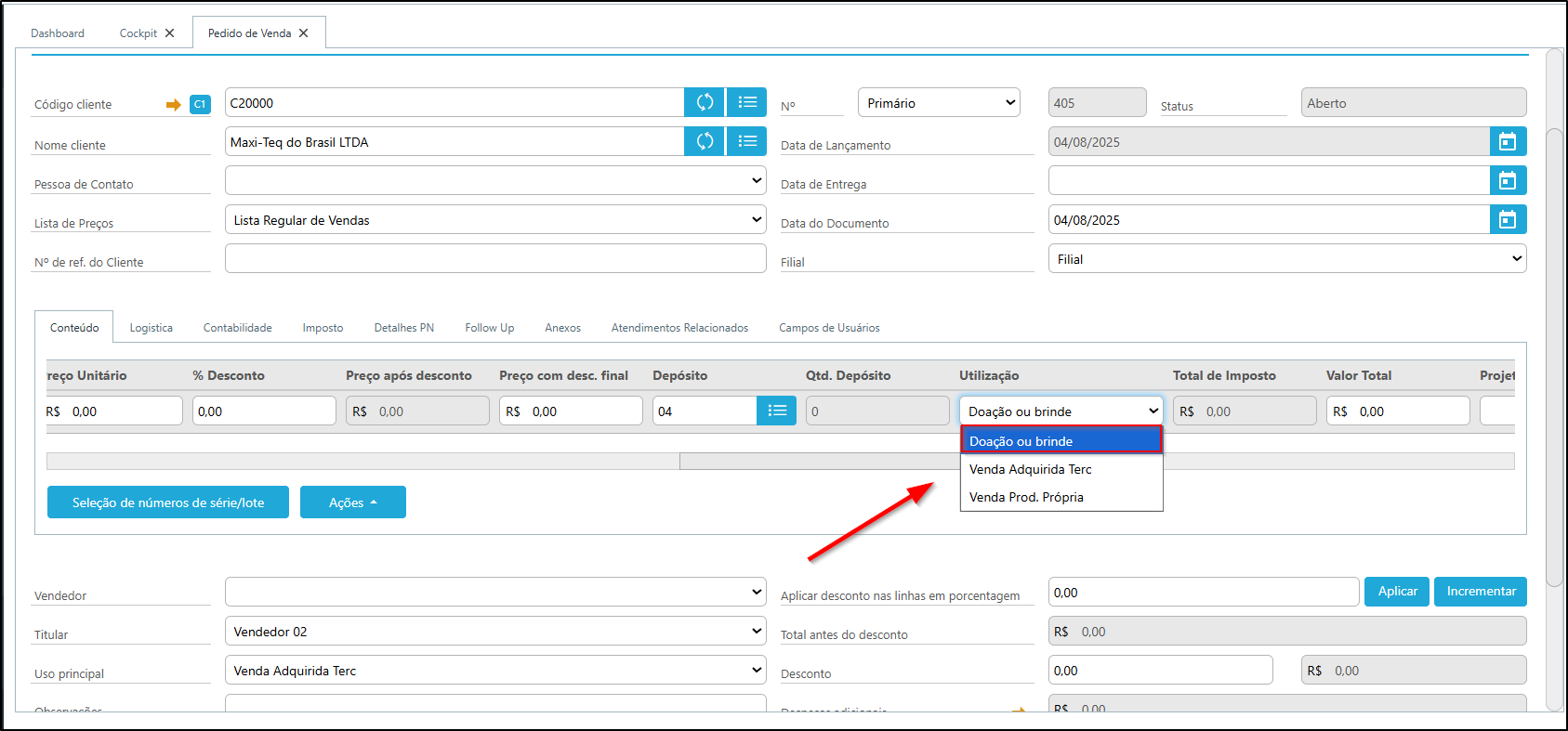Click the Data de Entrega input field
Image resolution: width=1568 pixels, height=731 pixels.
click(1269, 180)
